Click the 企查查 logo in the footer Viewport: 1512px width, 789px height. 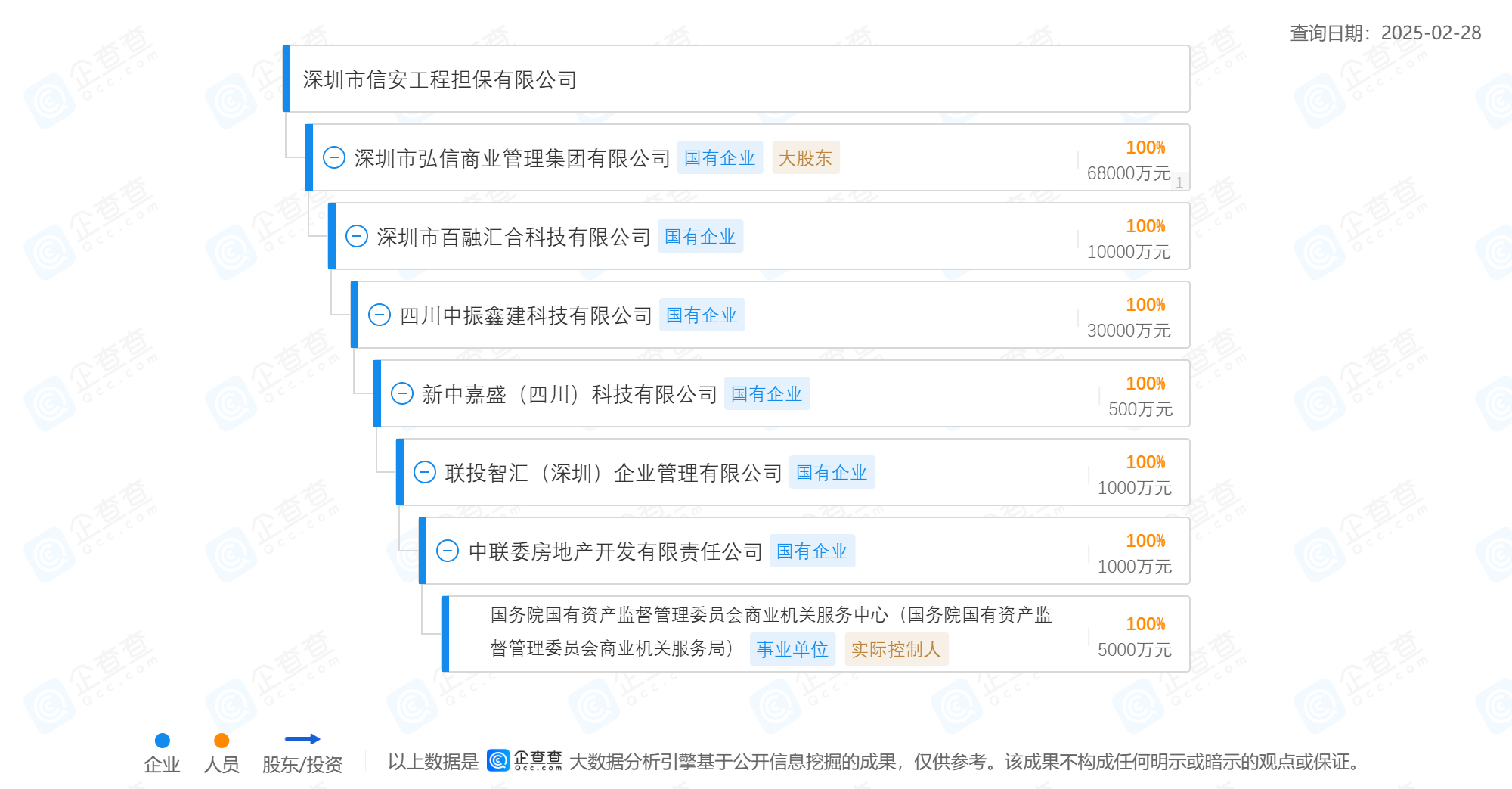525,760
